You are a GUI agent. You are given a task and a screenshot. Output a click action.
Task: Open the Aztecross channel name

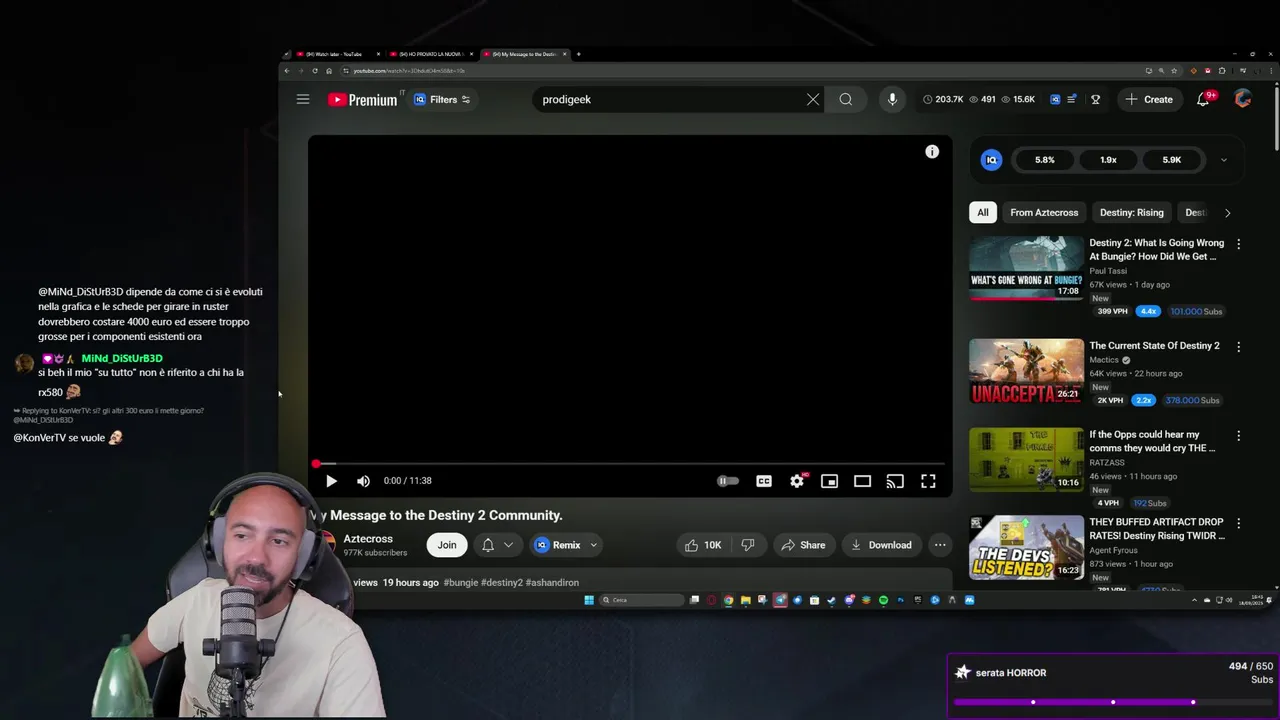pos(368,539)
